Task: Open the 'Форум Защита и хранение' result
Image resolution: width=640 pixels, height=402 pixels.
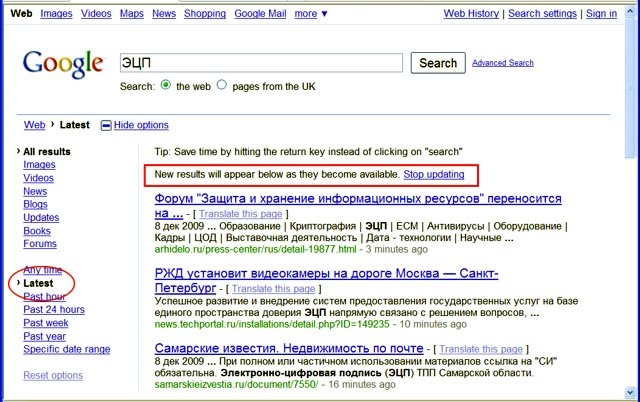Action: pyautogui.click(x=358, y=199)
